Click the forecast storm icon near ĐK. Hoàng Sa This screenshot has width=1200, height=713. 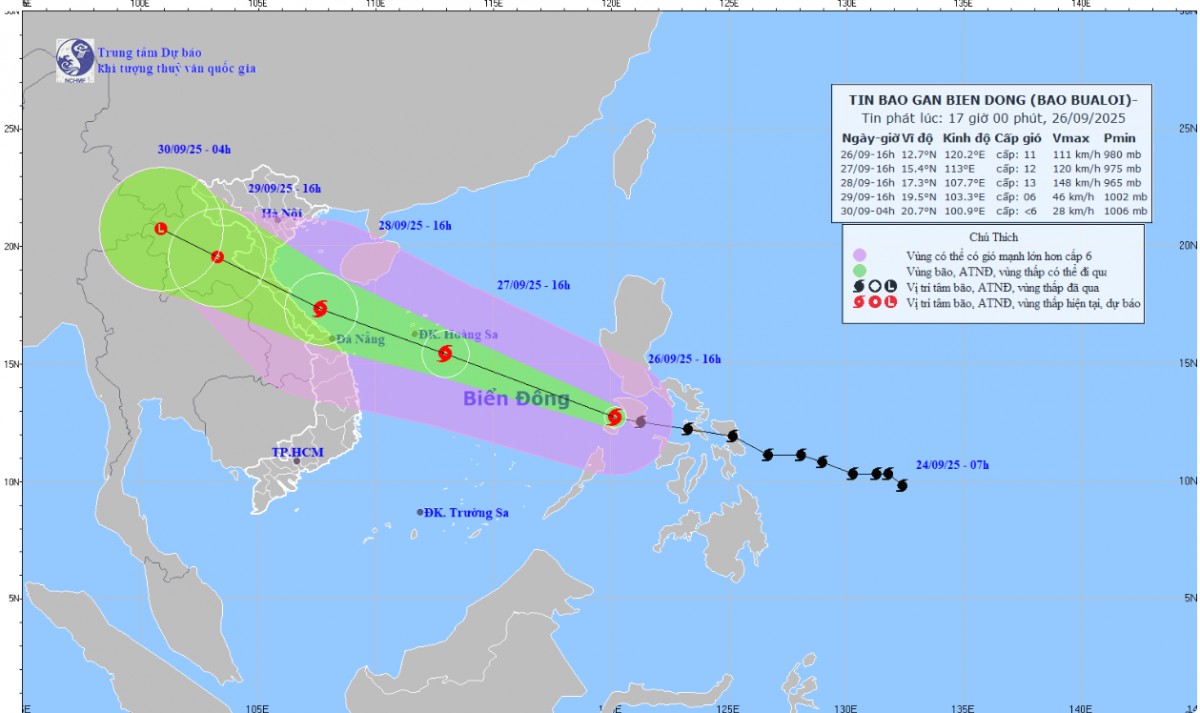point(445,353)
